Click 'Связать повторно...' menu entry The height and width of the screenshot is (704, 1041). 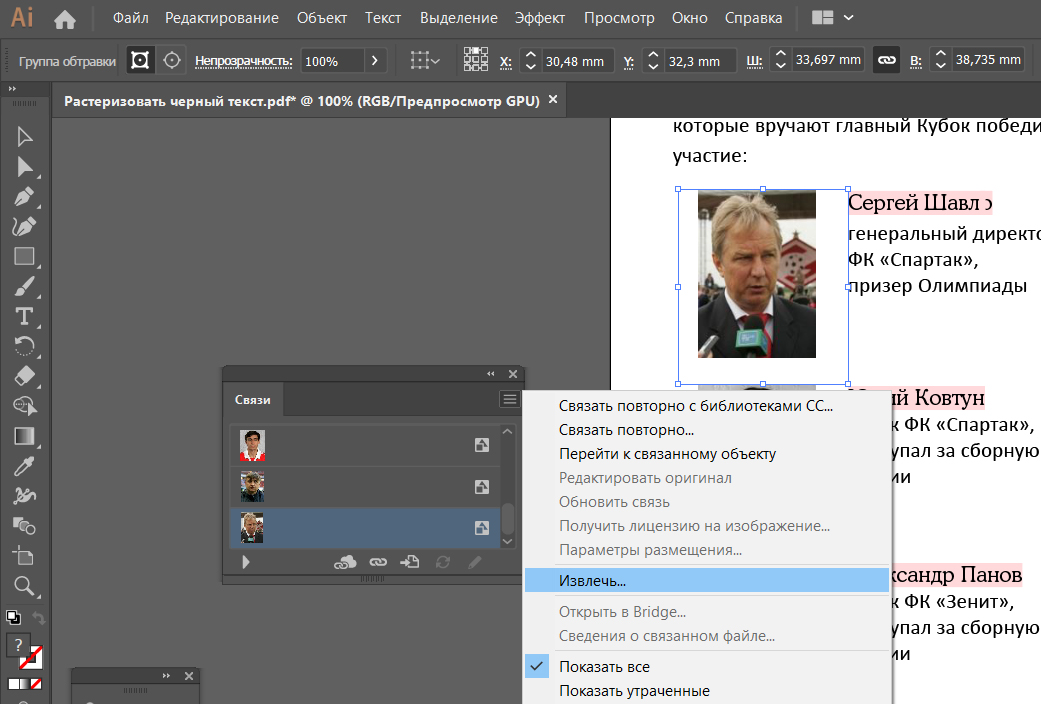point(626,430)
